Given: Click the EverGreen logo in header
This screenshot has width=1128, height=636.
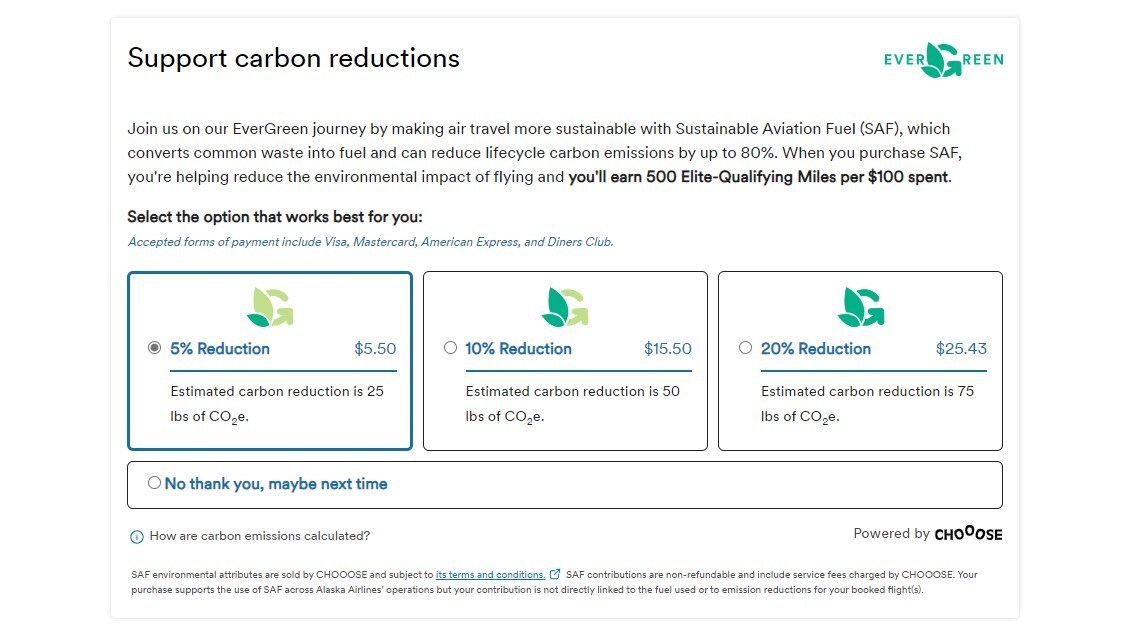Looking at the screenshot, I should coord(943,60).
